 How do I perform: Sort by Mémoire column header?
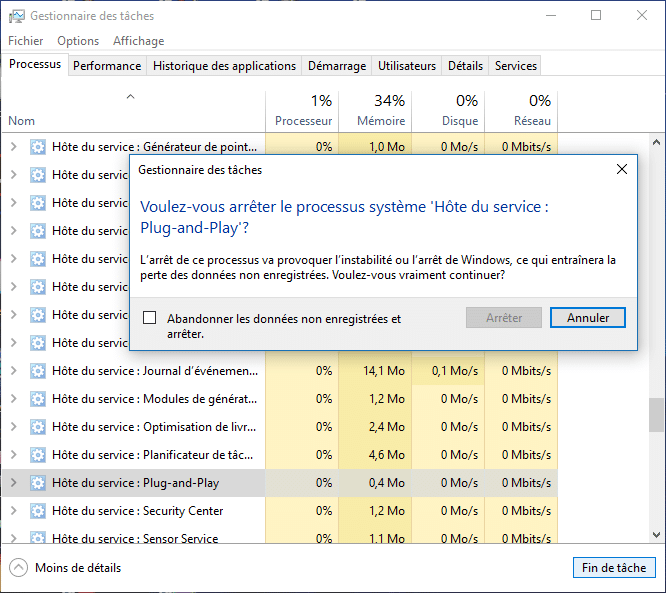tap(374, 110)
